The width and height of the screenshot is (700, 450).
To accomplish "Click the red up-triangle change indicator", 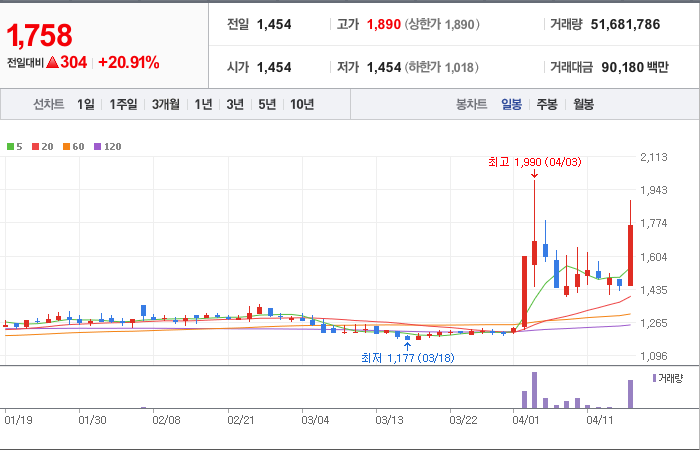I will 52,62.
